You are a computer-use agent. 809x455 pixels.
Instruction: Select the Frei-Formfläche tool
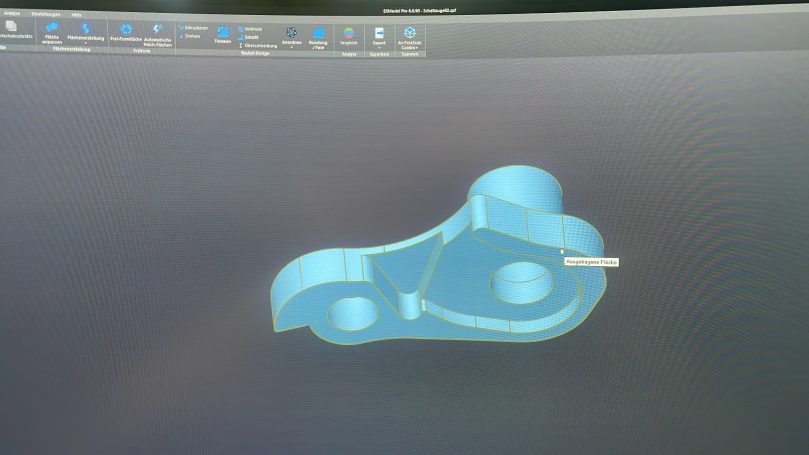click(x=126, y=32)
